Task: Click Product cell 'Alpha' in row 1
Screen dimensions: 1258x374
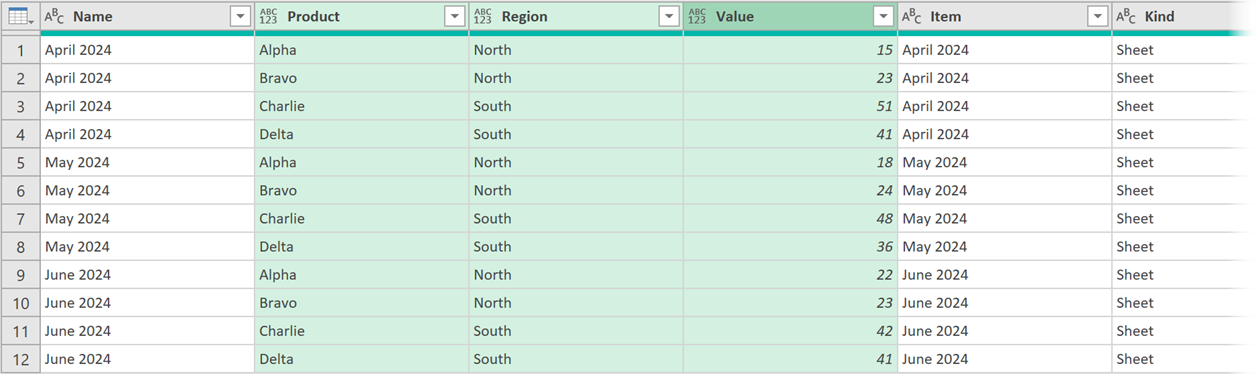Action: [362, 50]
